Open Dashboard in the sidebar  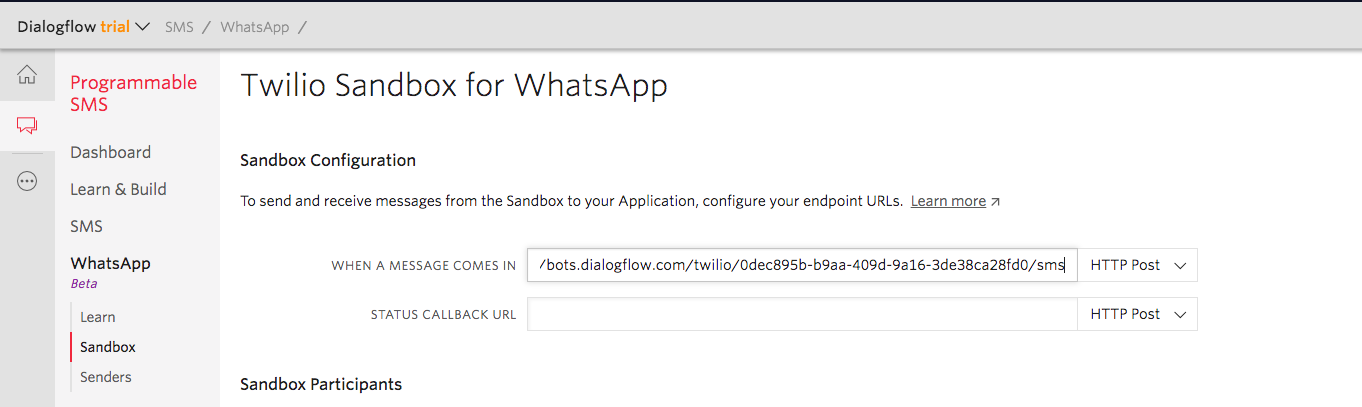(x=110, y=152)
